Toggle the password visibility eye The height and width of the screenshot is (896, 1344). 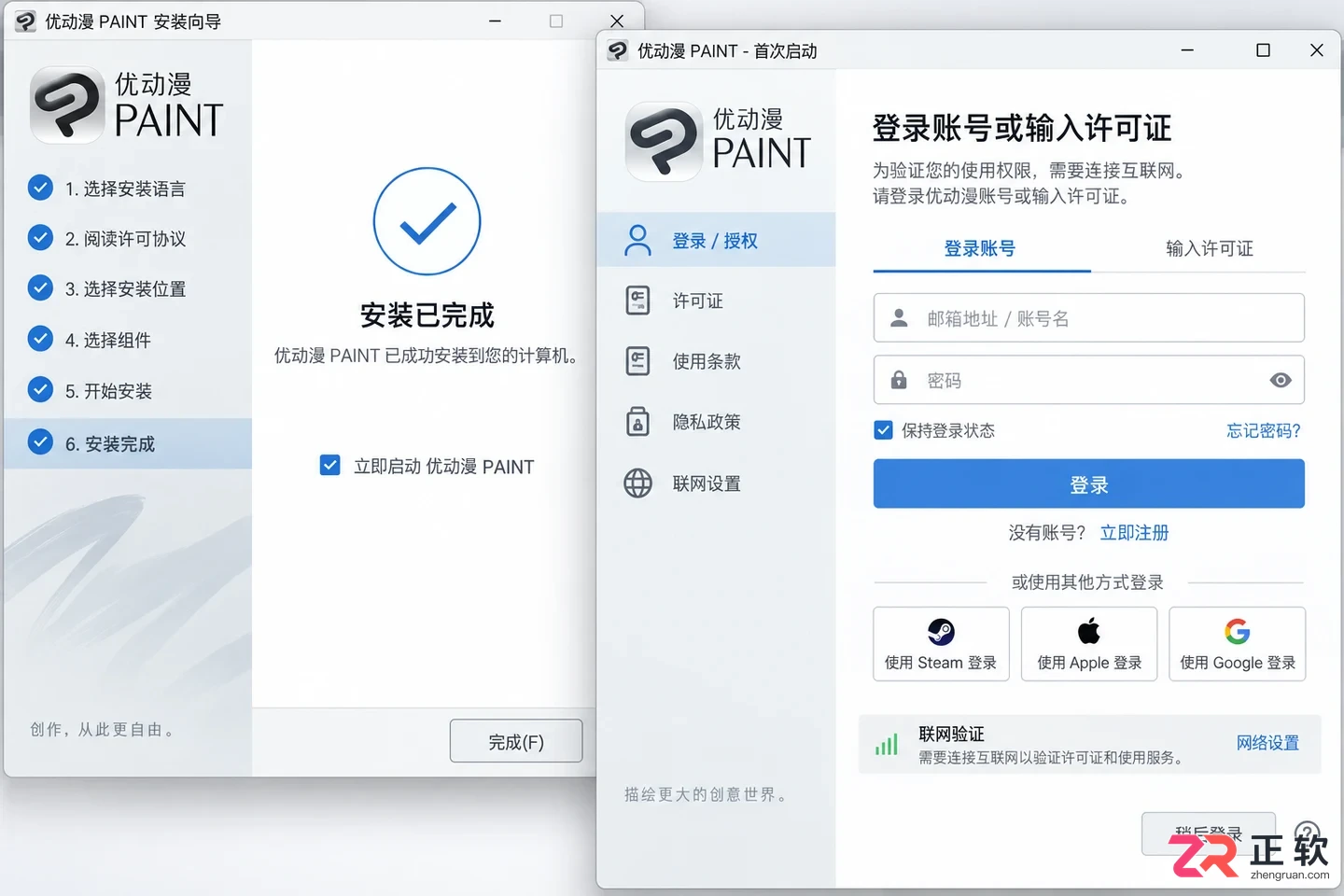[x=1281, y=380]
